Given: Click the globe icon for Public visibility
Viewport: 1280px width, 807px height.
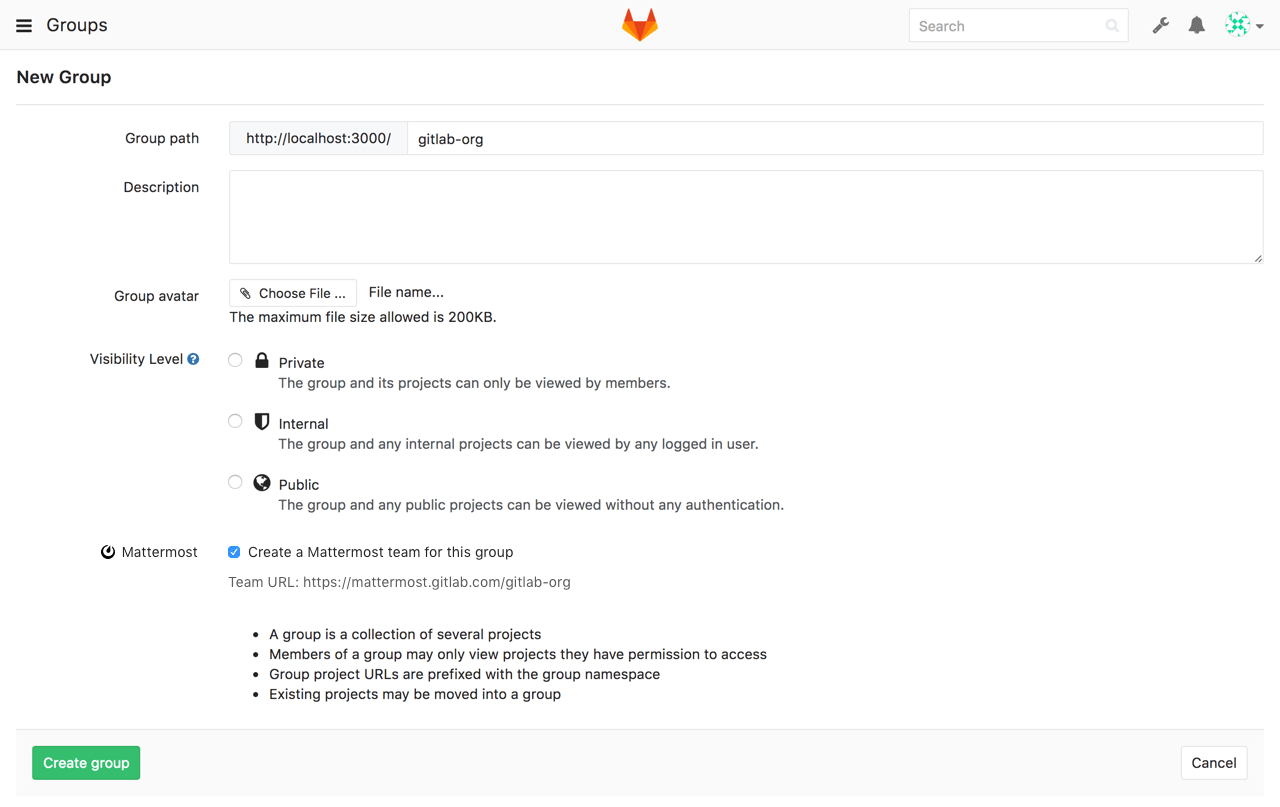Looking at the screenshot, I should point(261,482).
